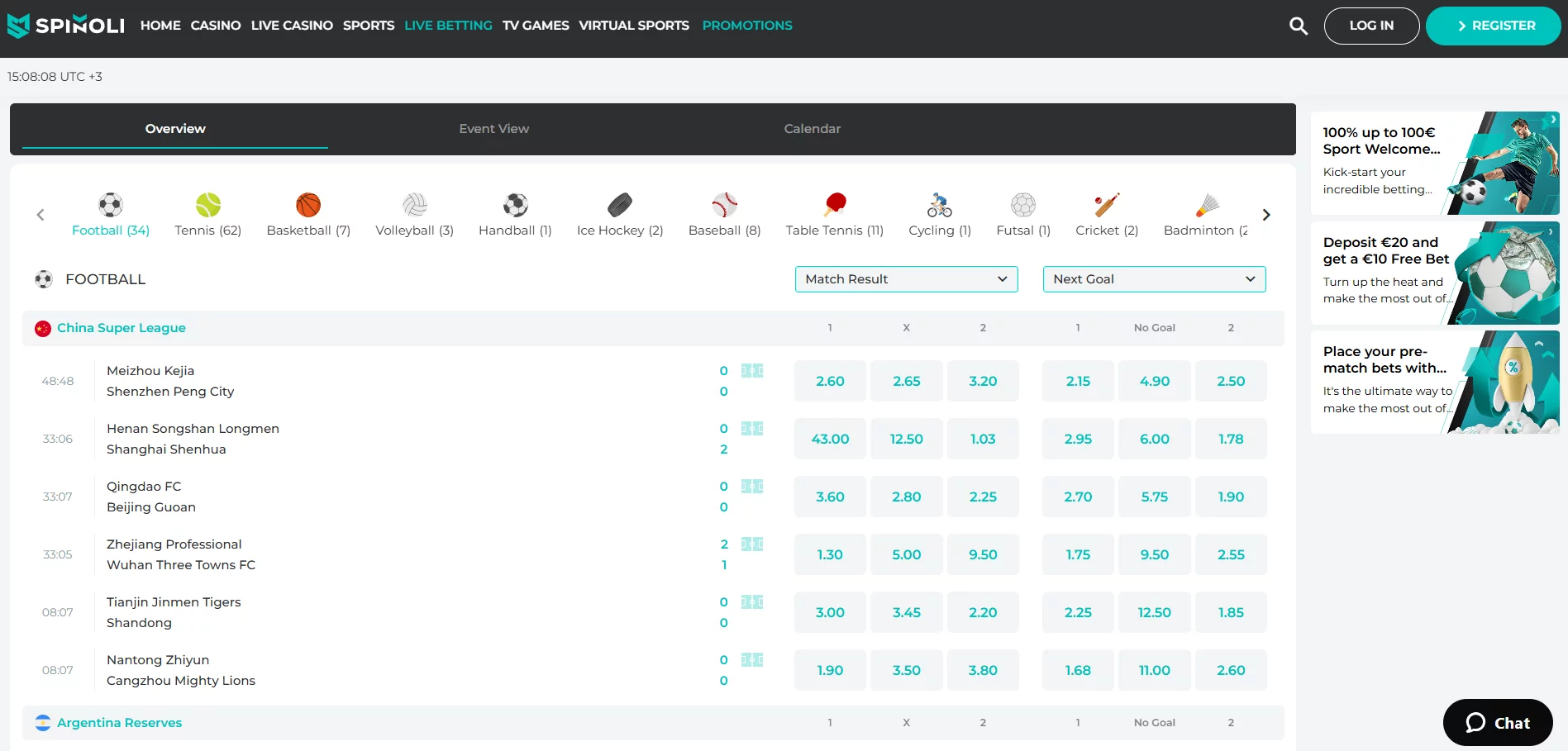The image size is (1568, 751).
Task: Select the Cricket bat icon
Action: 1107,204
